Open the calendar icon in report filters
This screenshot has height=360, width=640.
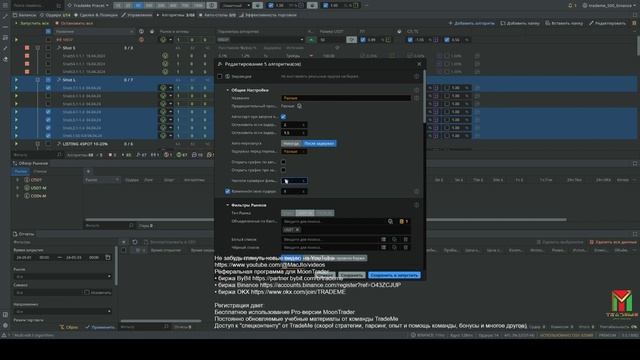coord(108,258)
